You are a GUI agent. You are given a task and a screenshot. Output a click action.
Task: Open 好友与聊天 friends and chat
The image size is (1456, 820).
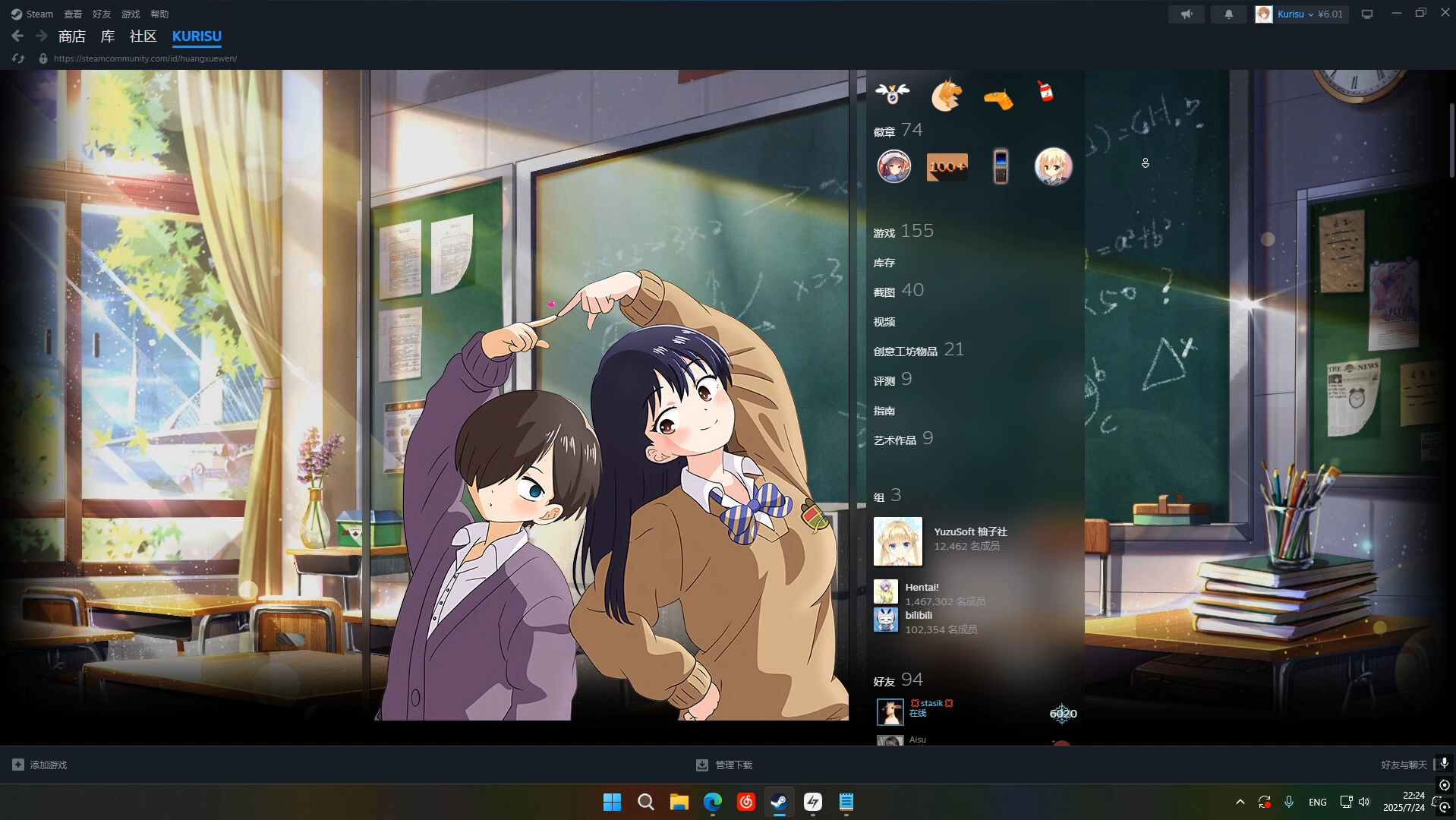(1404, 765)
